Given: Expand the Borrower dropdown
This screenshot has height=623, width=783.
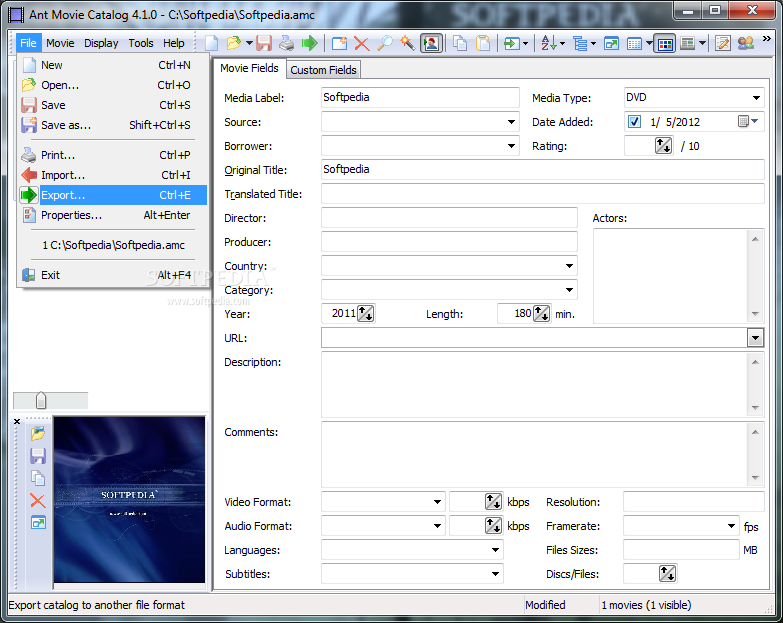Looking at the screenshot, I should click(x=511, y=146).
